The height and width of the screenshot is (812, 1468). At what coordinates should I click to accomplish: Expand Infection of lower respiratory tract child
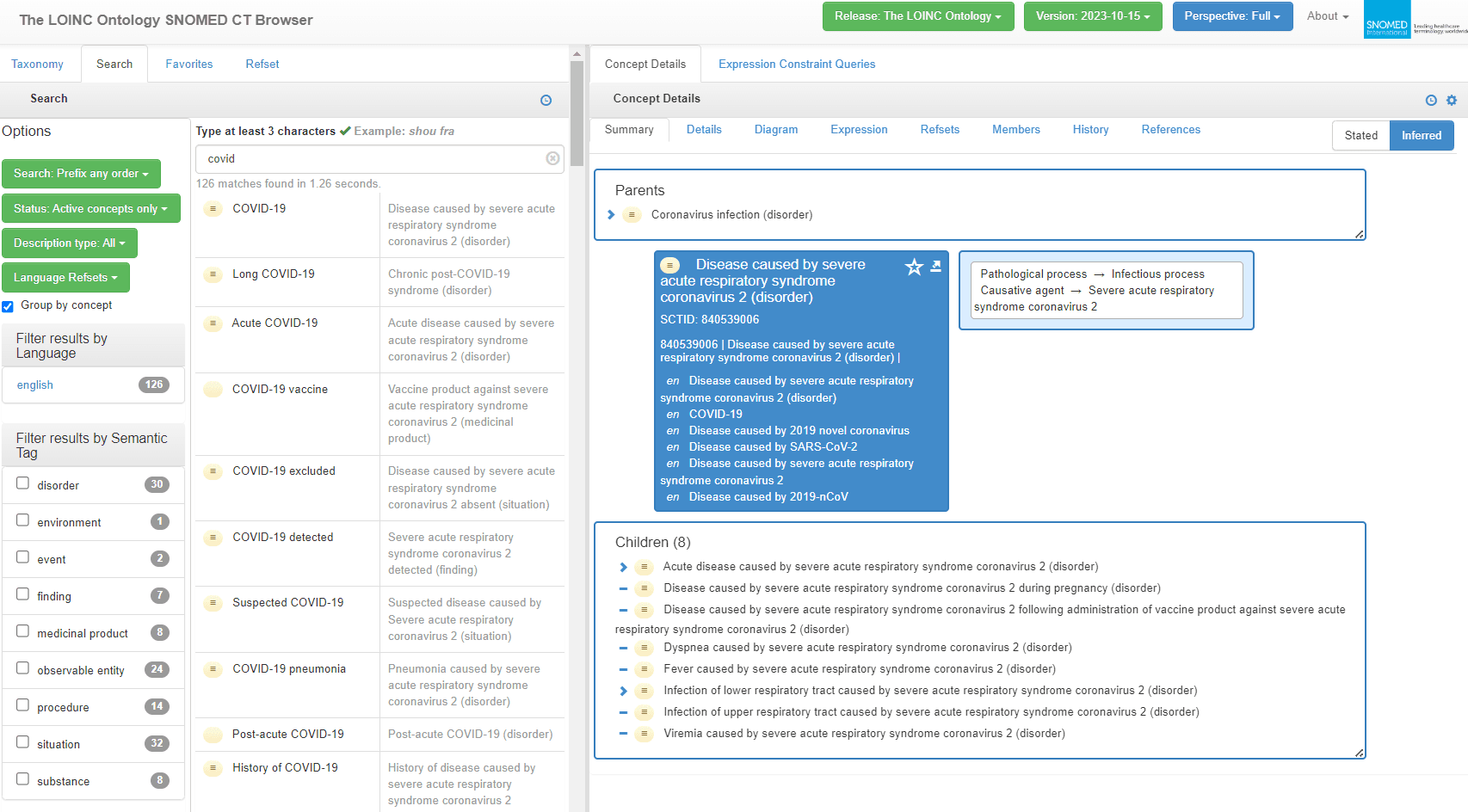(x=623, y=691)
